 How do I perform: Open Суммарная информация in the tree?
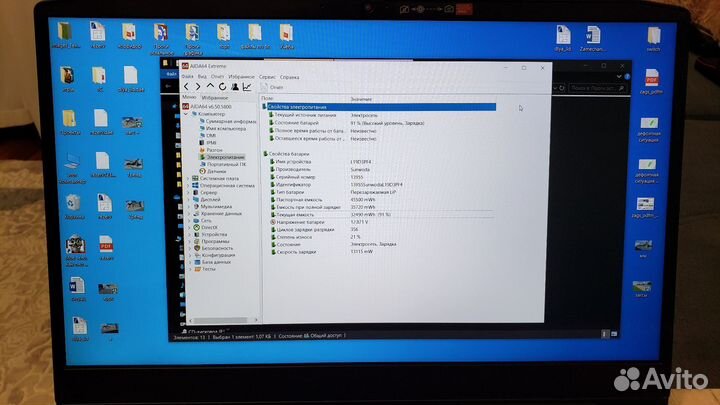click(228, 121)
